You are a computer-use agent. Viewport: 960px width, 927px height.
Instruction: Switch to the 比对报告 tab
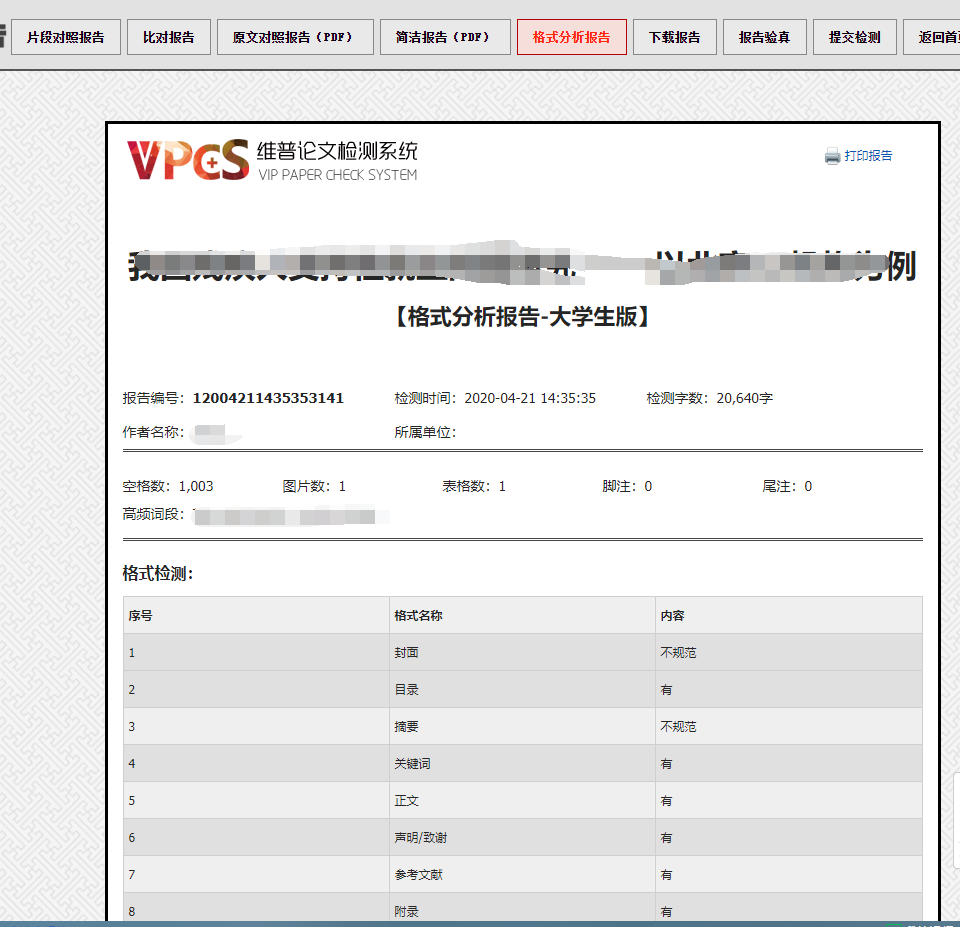pyautogui.click(x=169, y=38)
